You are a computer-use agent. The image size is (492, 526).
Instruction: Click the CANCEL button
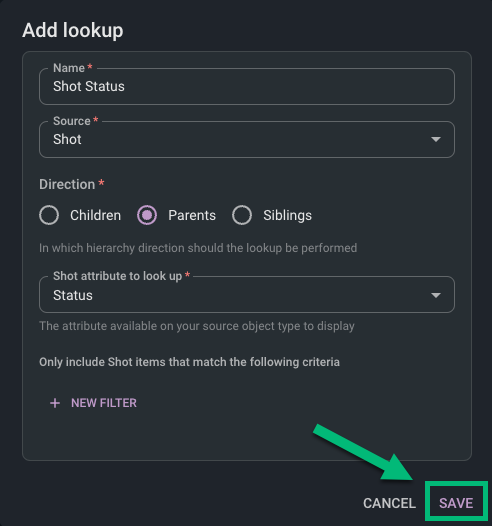[x=389, y=503]
